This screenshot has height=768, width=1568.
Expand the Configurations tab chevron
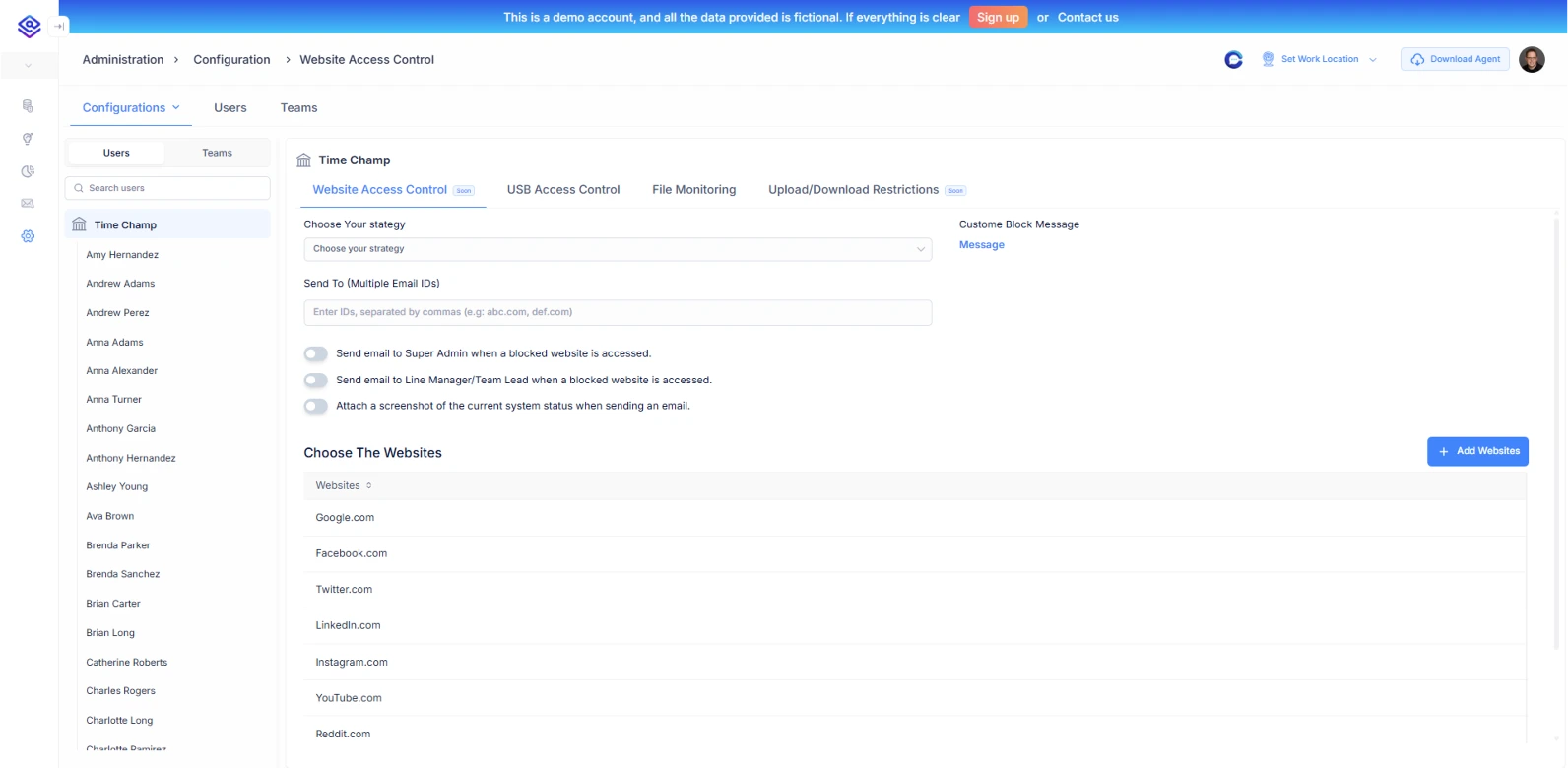click(176, 108)
